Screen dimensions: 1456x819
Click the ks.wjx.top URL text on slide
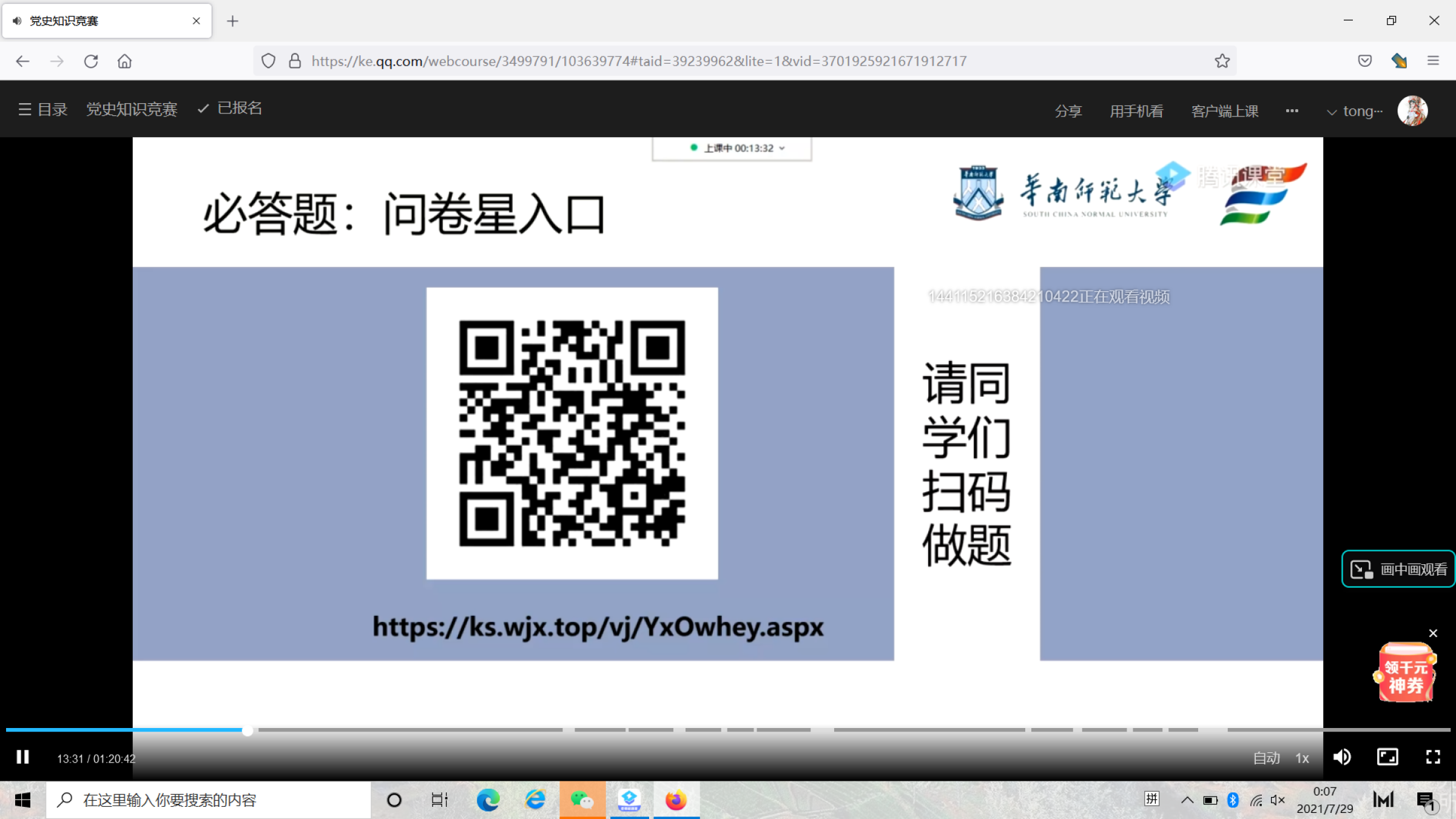[x=598, y=627]
